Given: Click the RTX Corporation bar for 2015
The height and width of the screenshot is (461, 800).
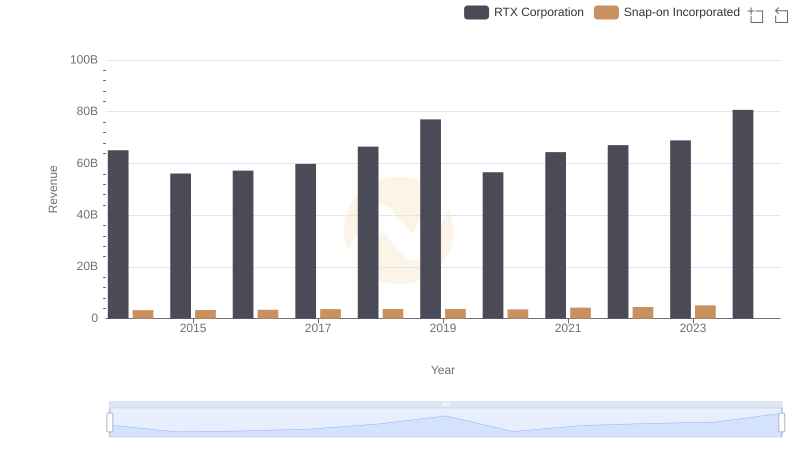Looking at the screenshot, I should tap(180, 246).
